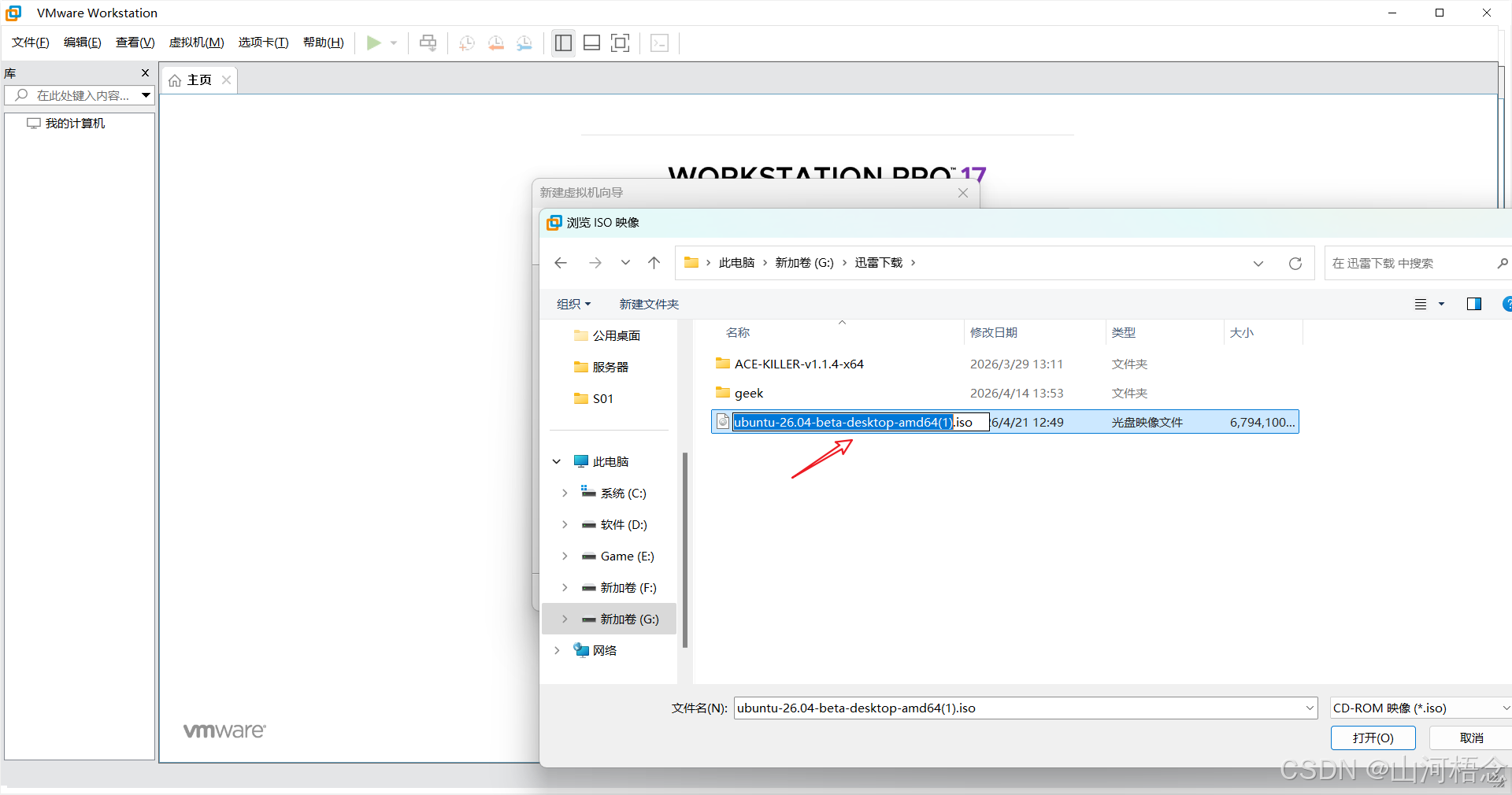This screenshot has height=795, width=1512.
Task: Open the 虚拟机(M) menu
Action: coord(197,43)
